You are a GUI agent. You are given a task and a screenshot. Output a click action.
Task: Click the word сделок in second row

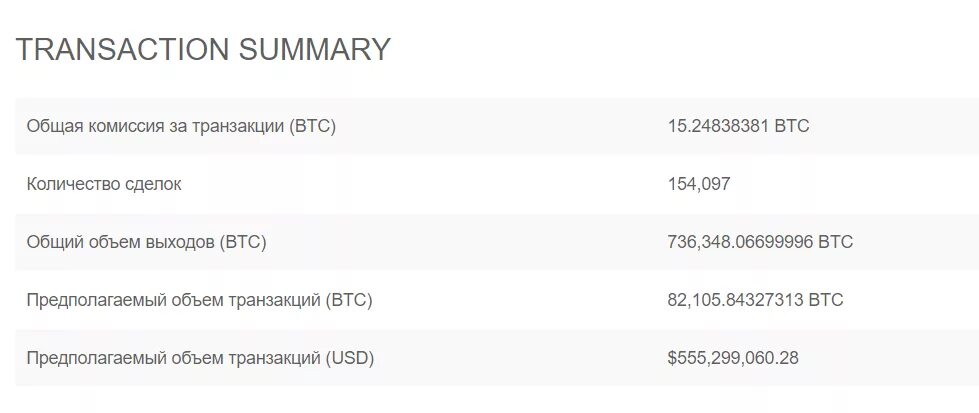pos(152,185)
